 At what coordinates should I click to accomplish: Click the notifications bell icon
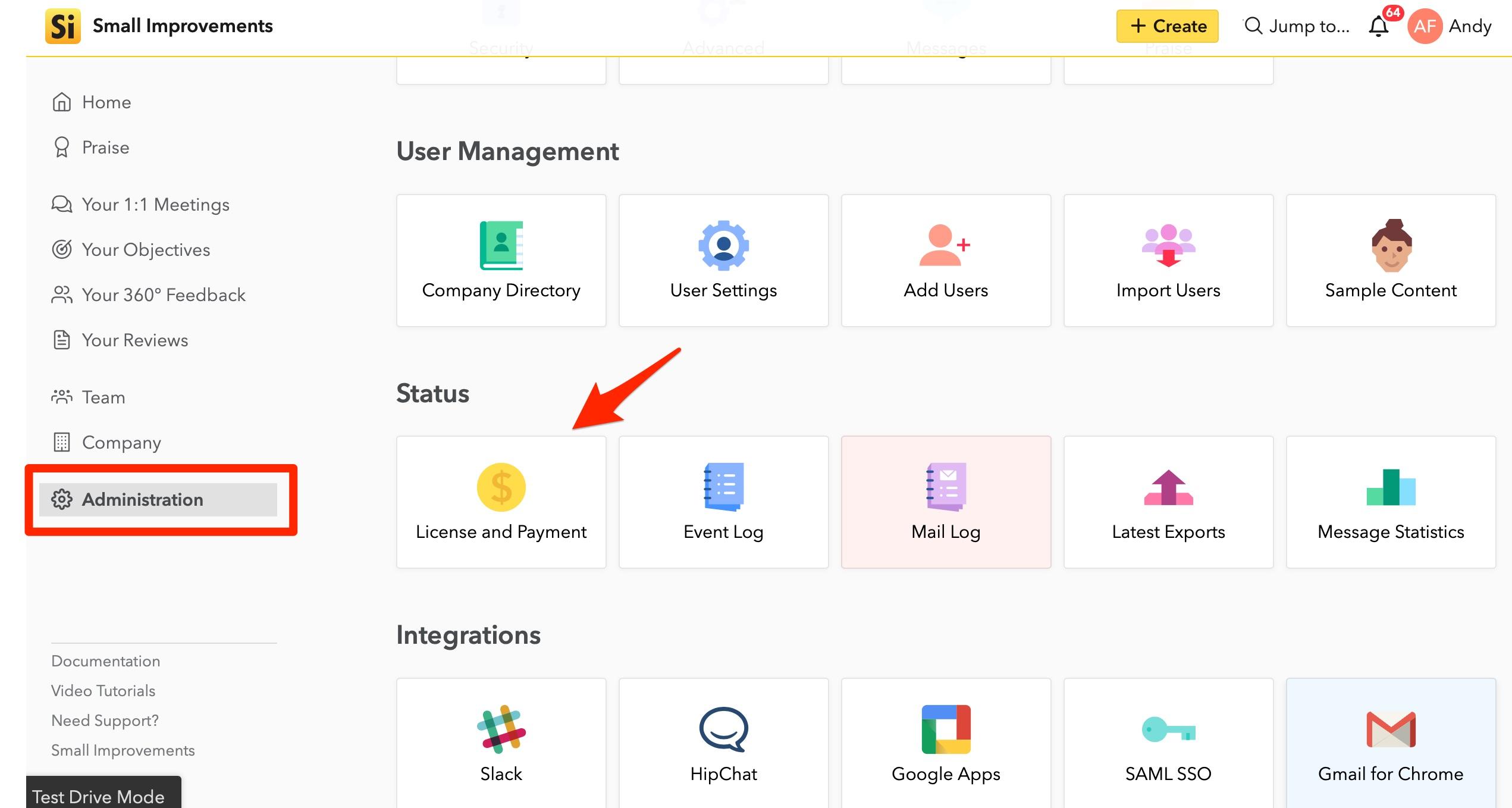click(1379, 26)
